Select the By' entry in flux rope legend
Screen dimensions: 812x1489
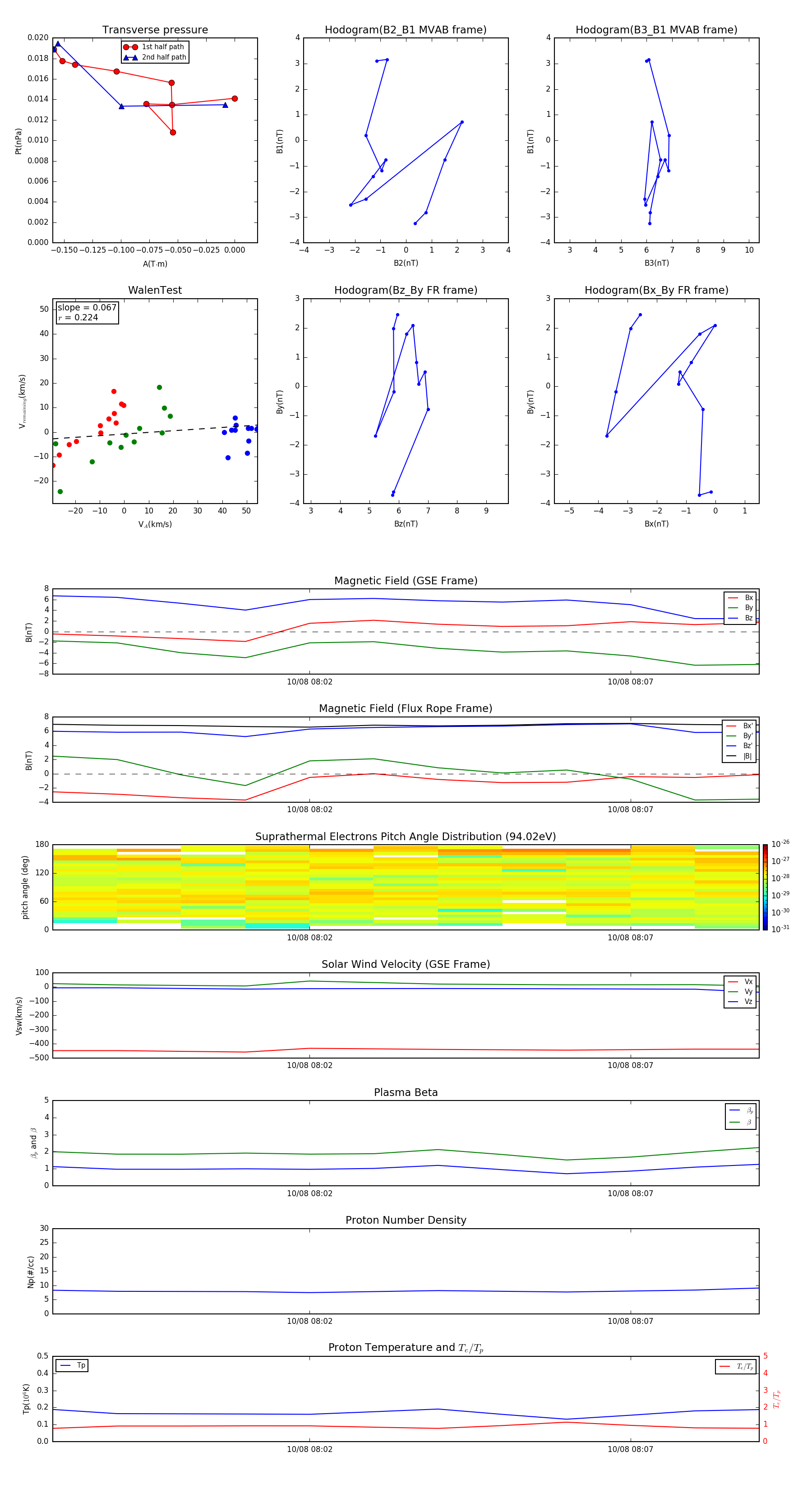click(x=740, y=736)
